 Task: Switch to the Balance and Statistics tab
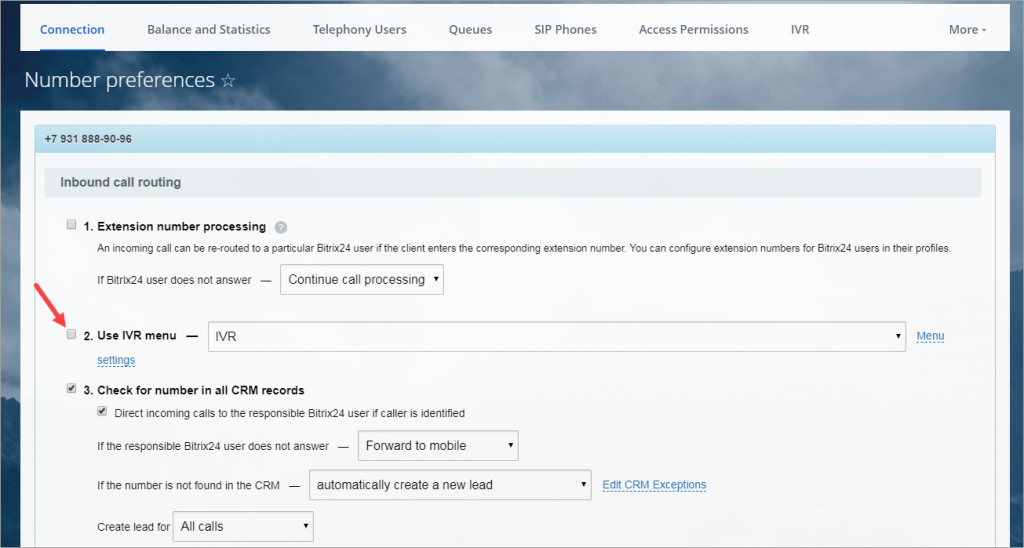208,29
